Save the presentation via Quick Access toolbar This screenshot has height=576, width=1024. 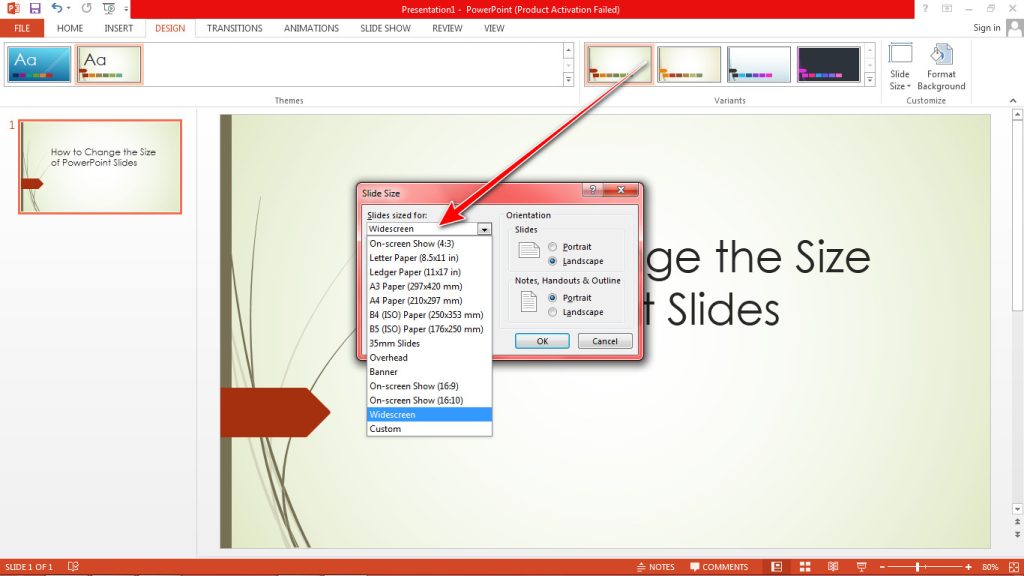(x=34, y=8)
